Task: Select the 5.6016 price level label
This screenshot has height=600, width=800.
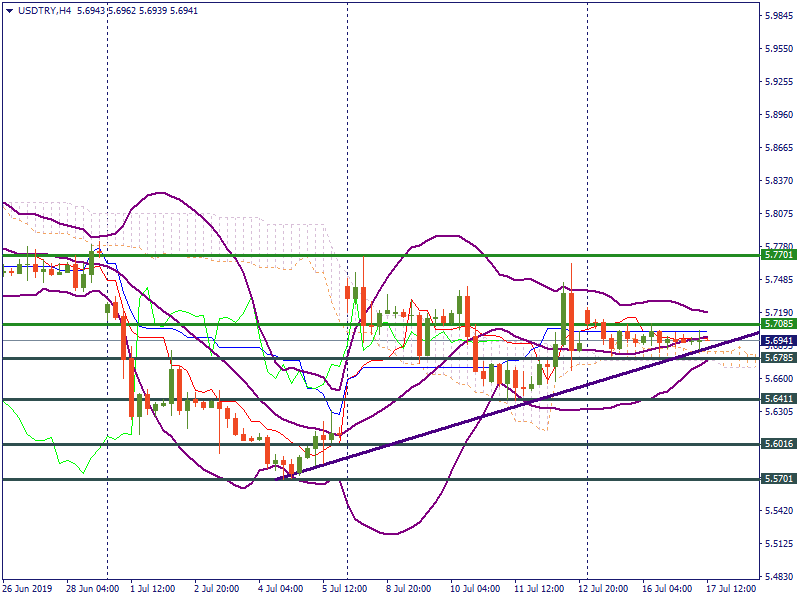Action: [778, 444]
